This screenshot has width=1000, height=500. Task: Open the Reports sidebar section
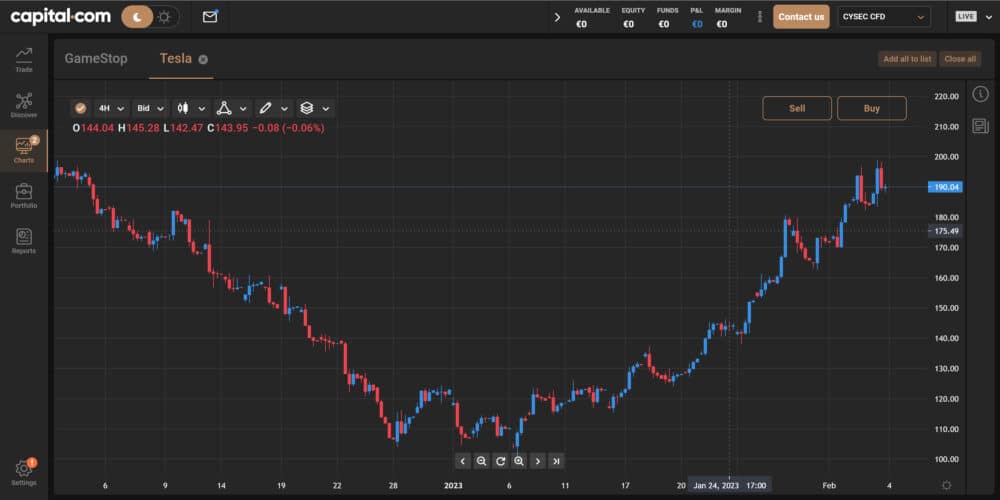pyautogui.click(x=24, y=242)
